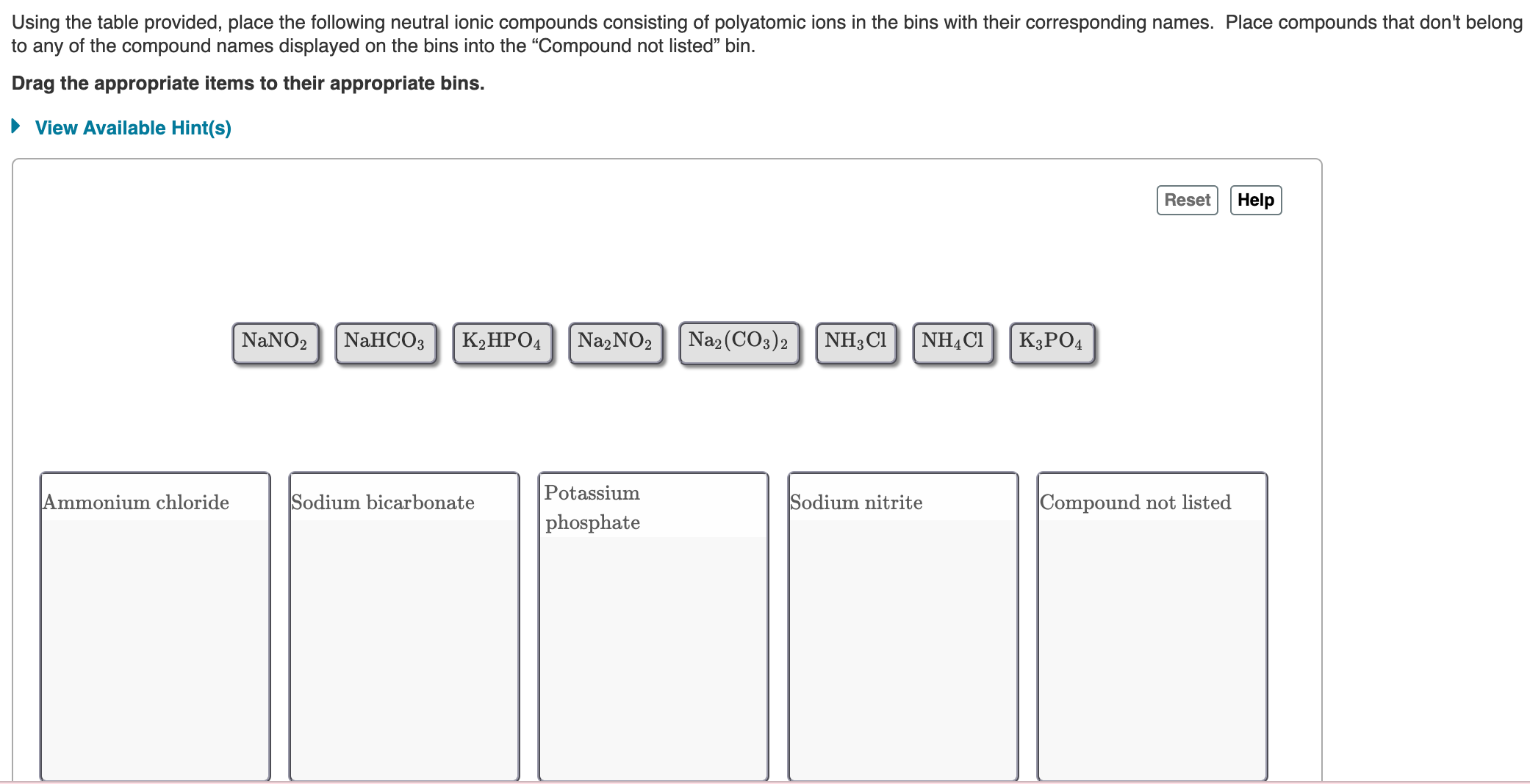1530x784 pixels.
Task: Select the K3PO4 compound tile
Action: 1052,341
